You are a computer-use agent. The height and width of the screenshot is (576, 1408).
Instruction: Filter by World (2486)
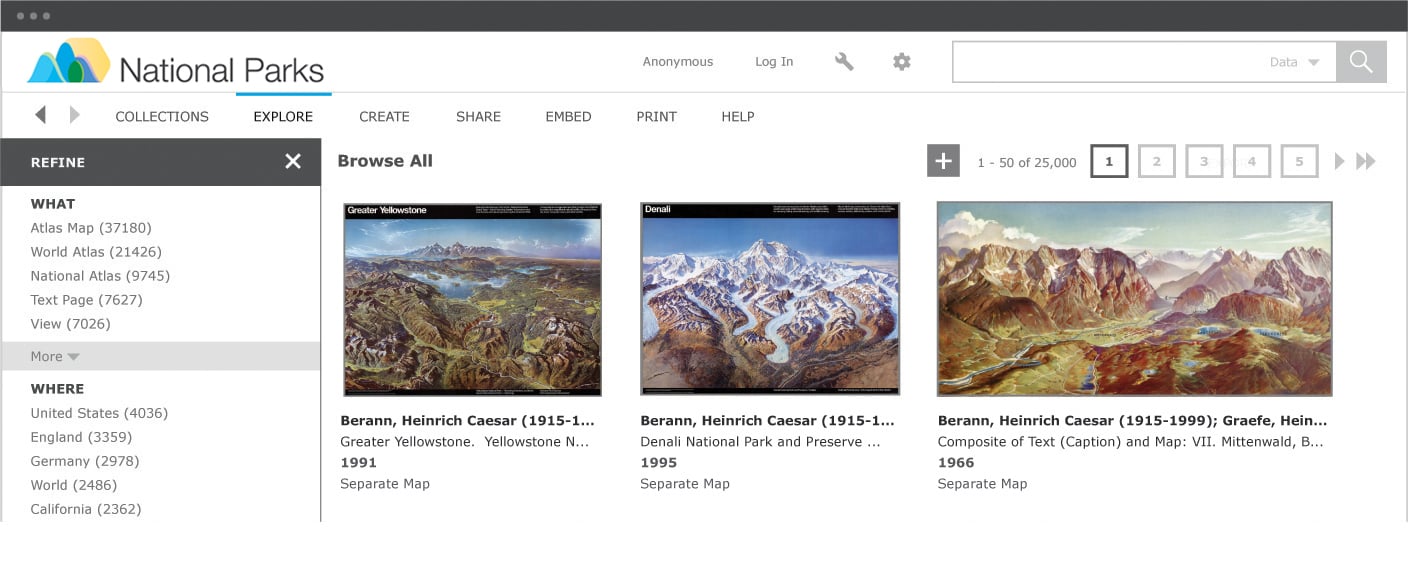click(x=74, y=485)
